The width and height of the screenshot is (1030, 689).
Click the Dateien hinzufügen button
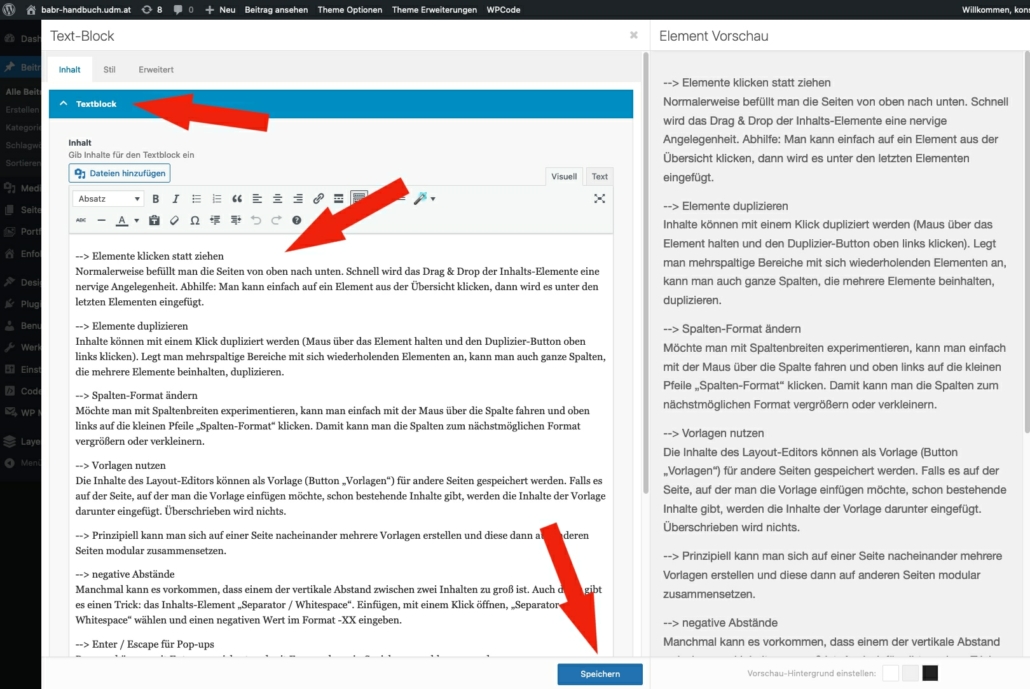[119, 173]
